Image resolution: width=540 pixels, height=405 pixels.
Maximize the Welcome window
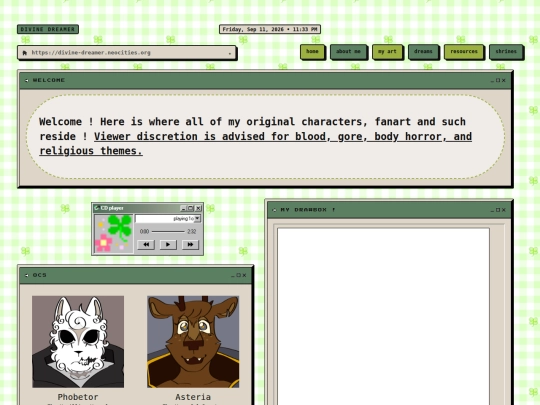[x=498, y=80]
